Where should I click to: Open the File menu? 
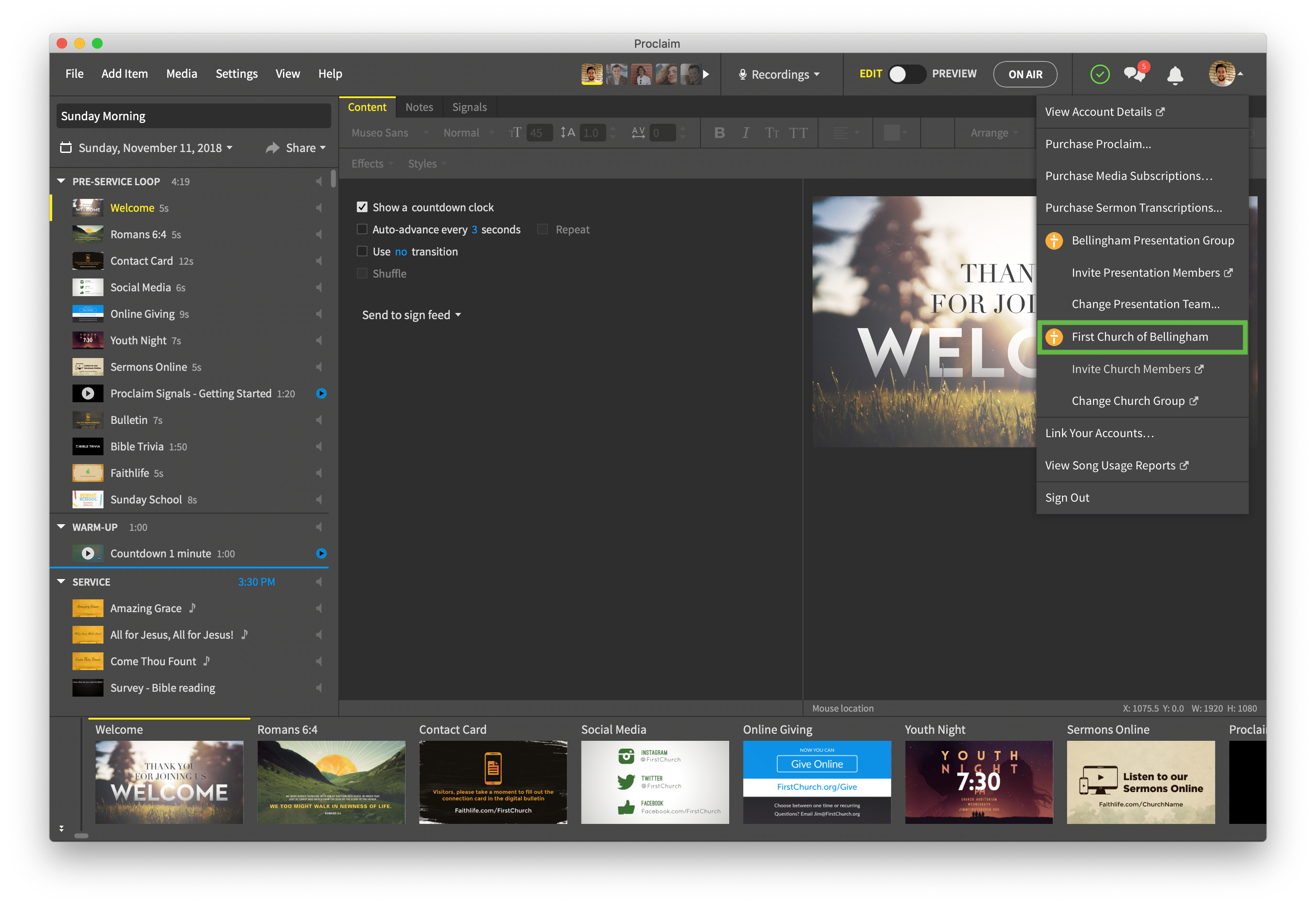click(74, 74)
